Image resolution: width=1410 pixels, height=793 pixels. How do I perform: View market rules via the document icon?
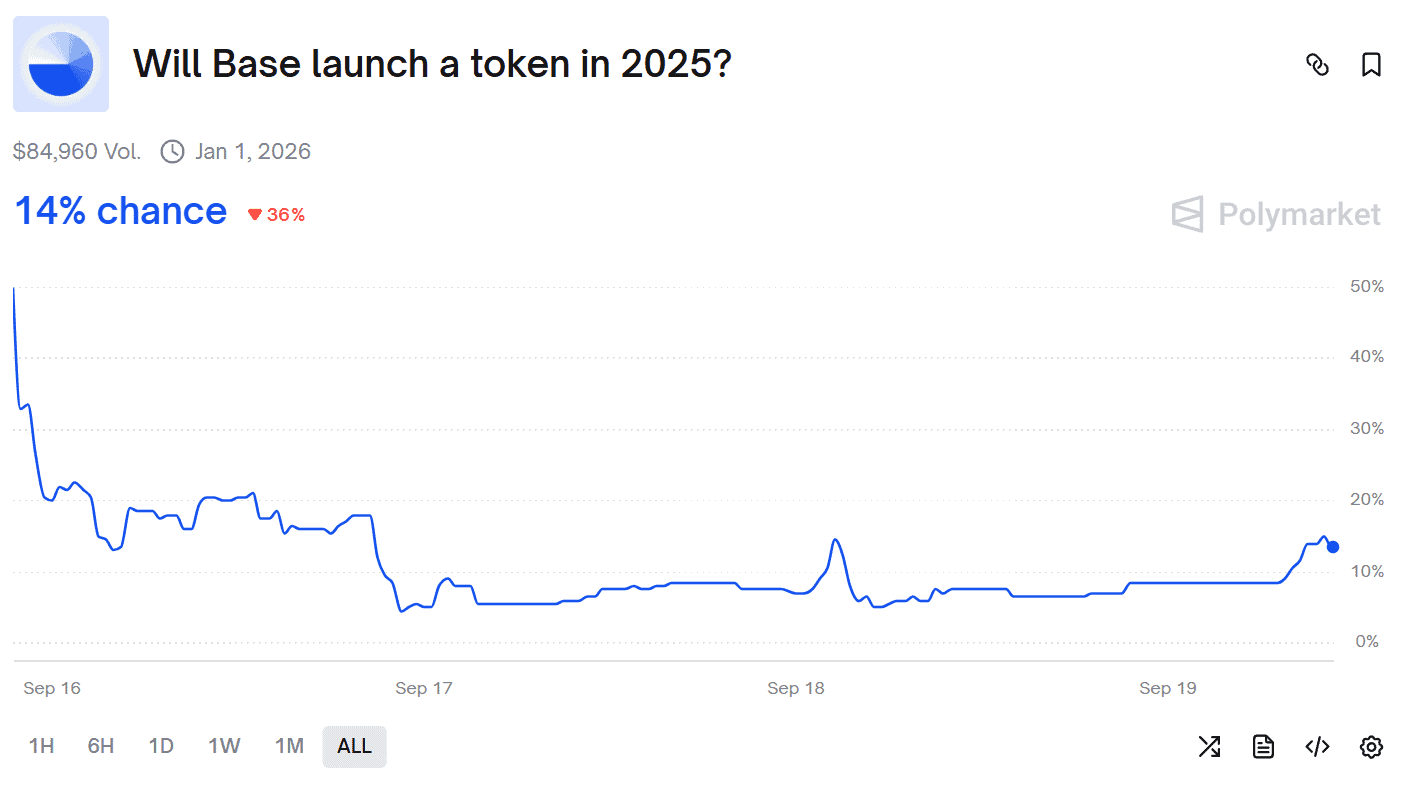pos(1263,746)
